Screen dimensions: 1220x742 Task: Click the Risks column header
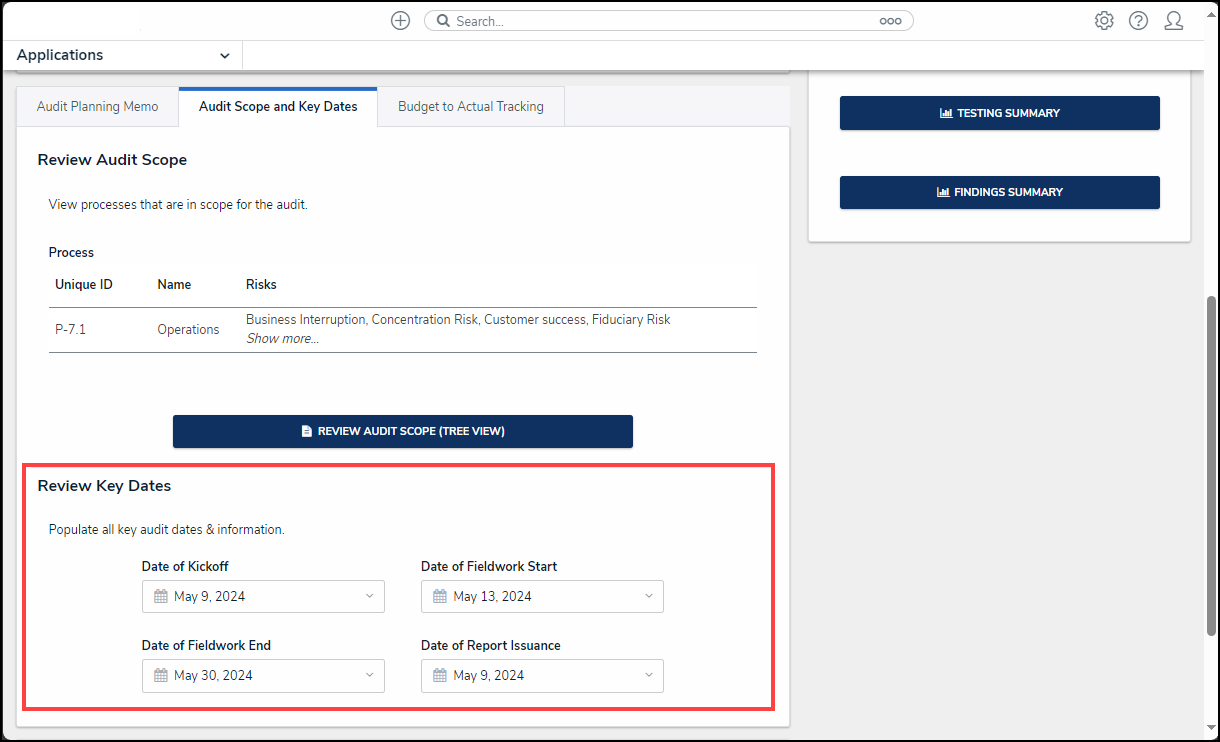click(261, 285)
